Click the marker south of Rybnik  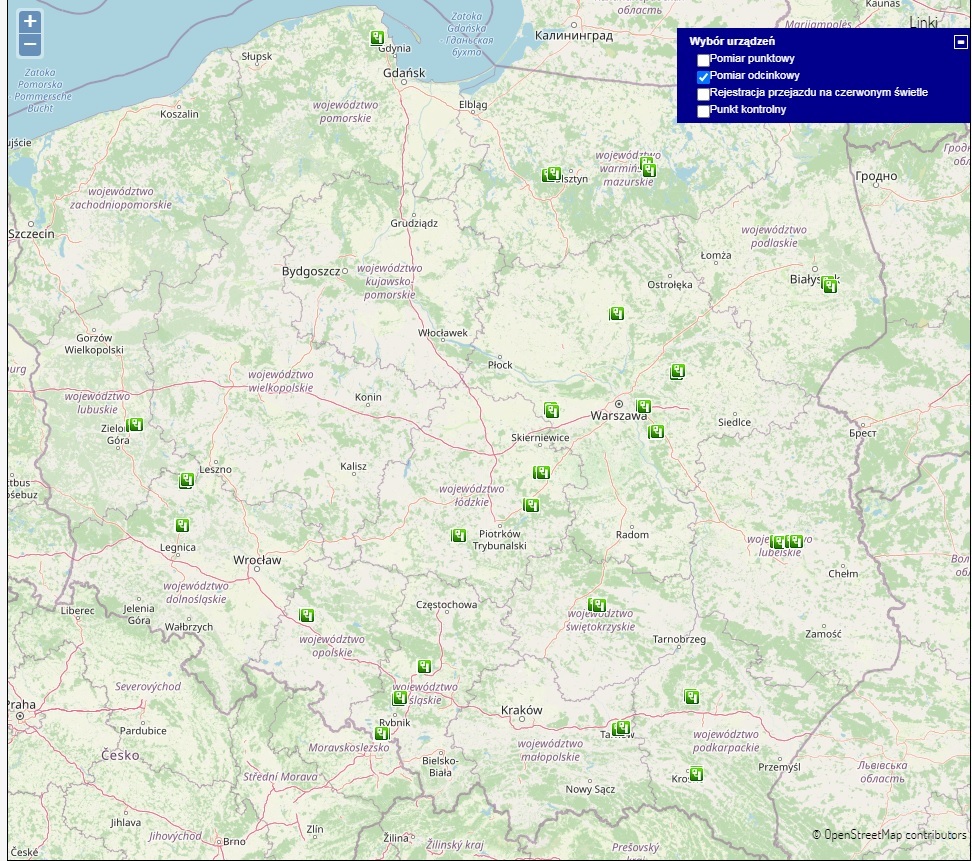click(382, 733)
